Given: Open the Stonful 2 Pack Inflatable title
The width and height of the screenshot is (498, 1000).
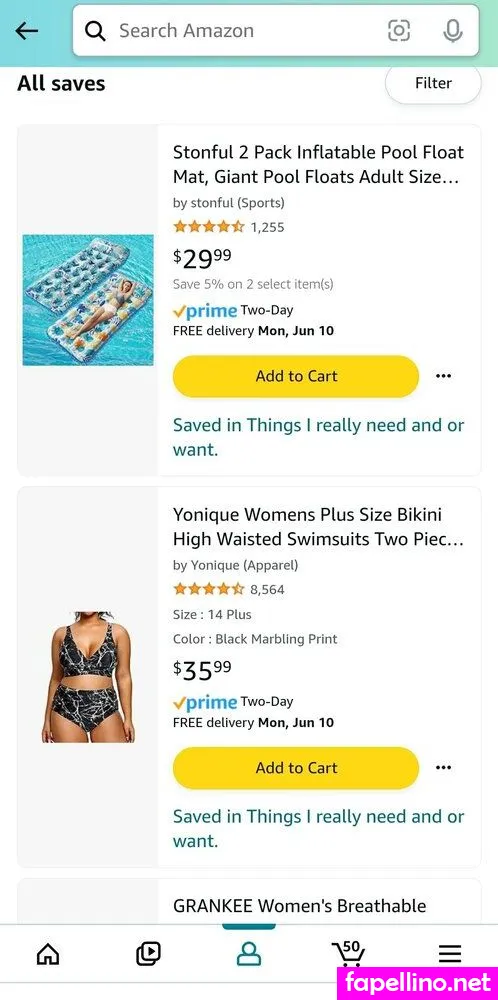Looking at the screenshot, I should coord(318,165).
